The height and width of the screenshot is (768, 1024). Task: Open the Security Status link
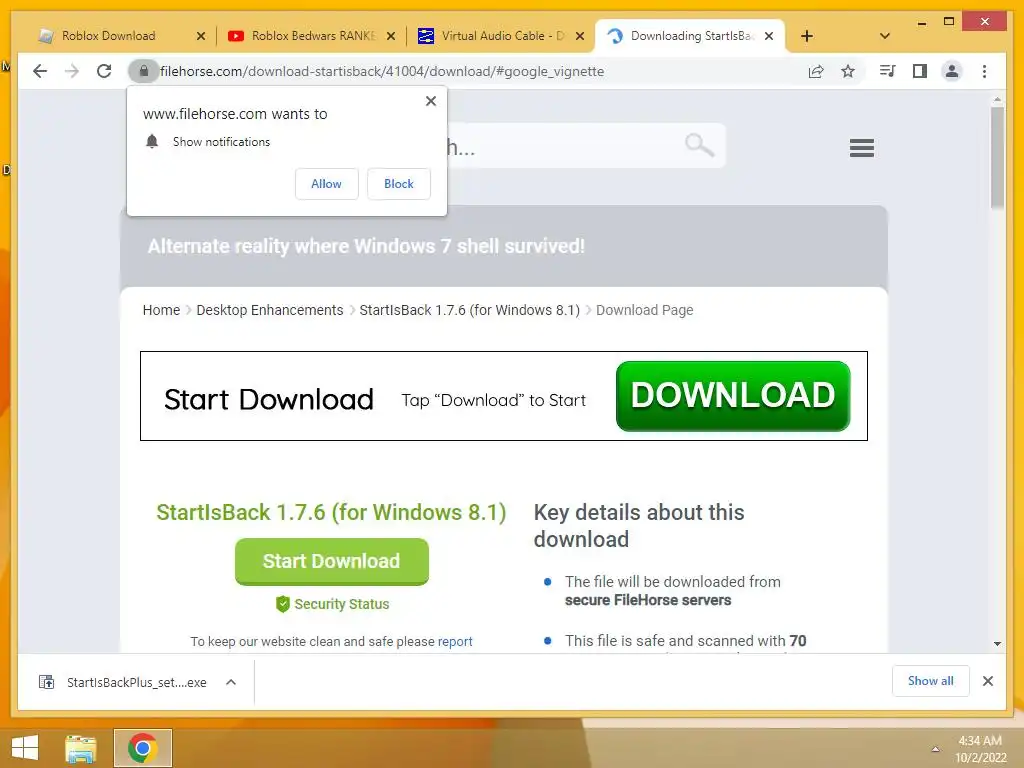(x=342, y=604)
